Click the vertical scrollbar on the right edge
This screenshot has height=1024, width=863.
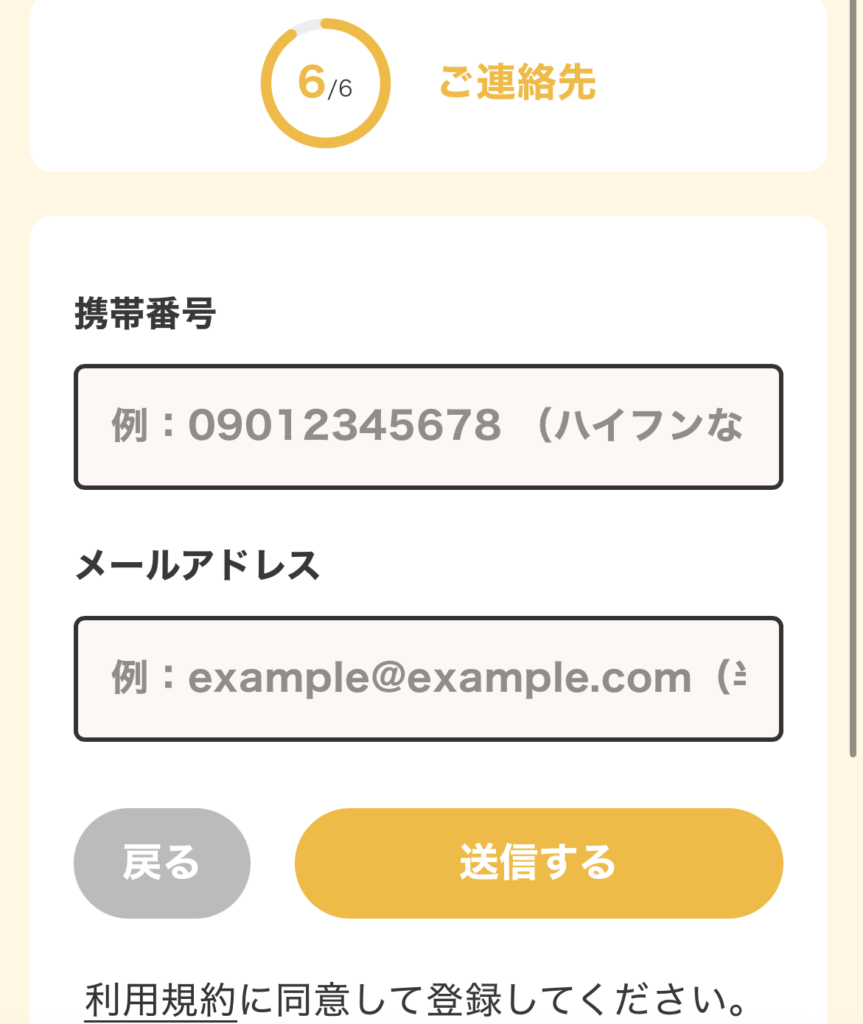[853, 400]
